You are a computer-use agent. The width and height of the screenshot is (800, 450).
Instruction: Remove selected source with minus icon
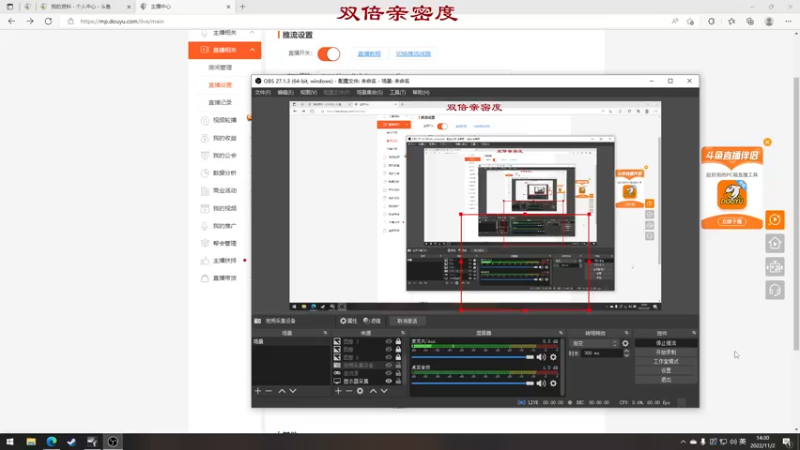point(349,391)
